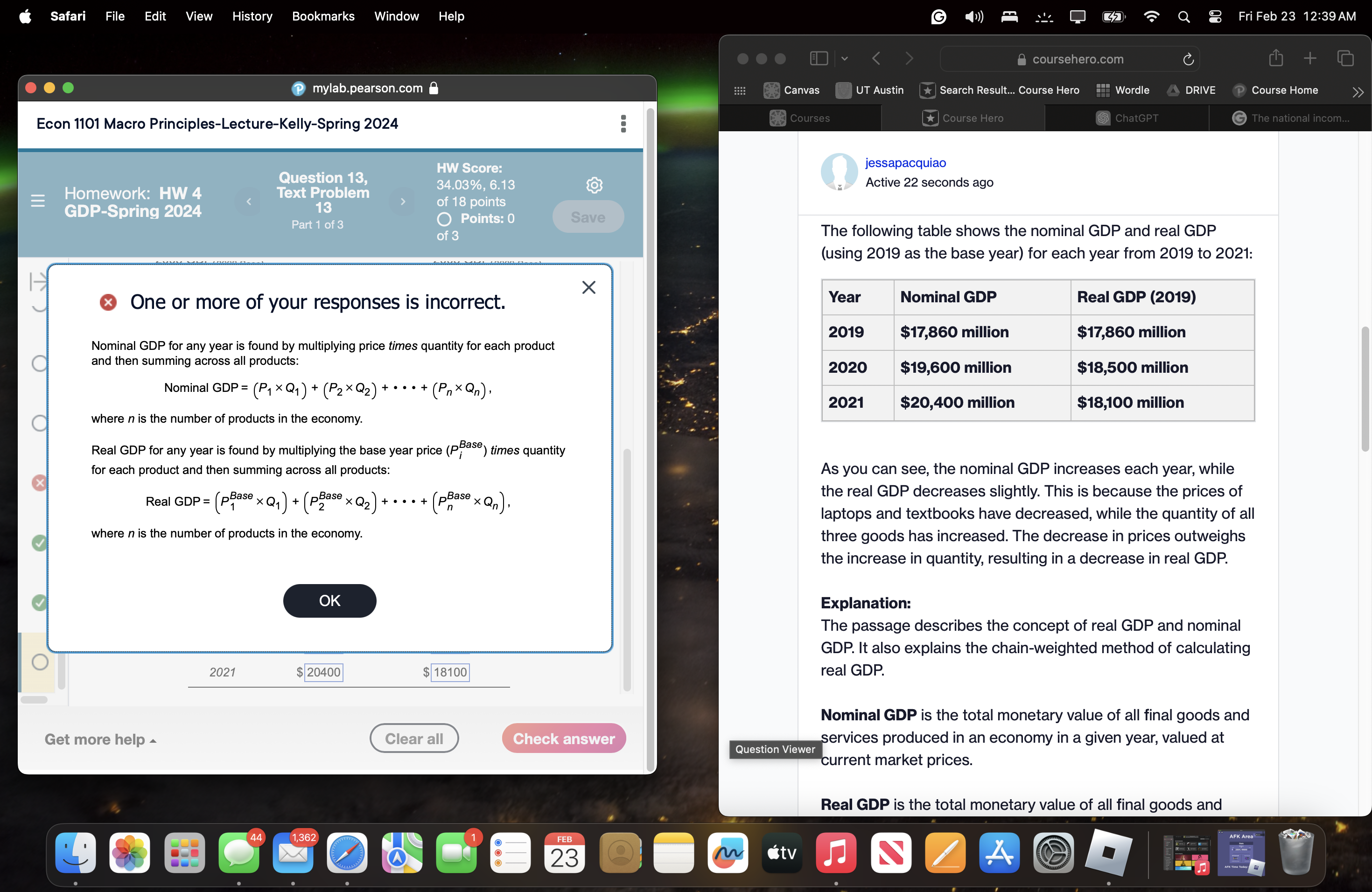
Task: Click the Course Hero page vertical scrollbar
Action: [1365, 389]
